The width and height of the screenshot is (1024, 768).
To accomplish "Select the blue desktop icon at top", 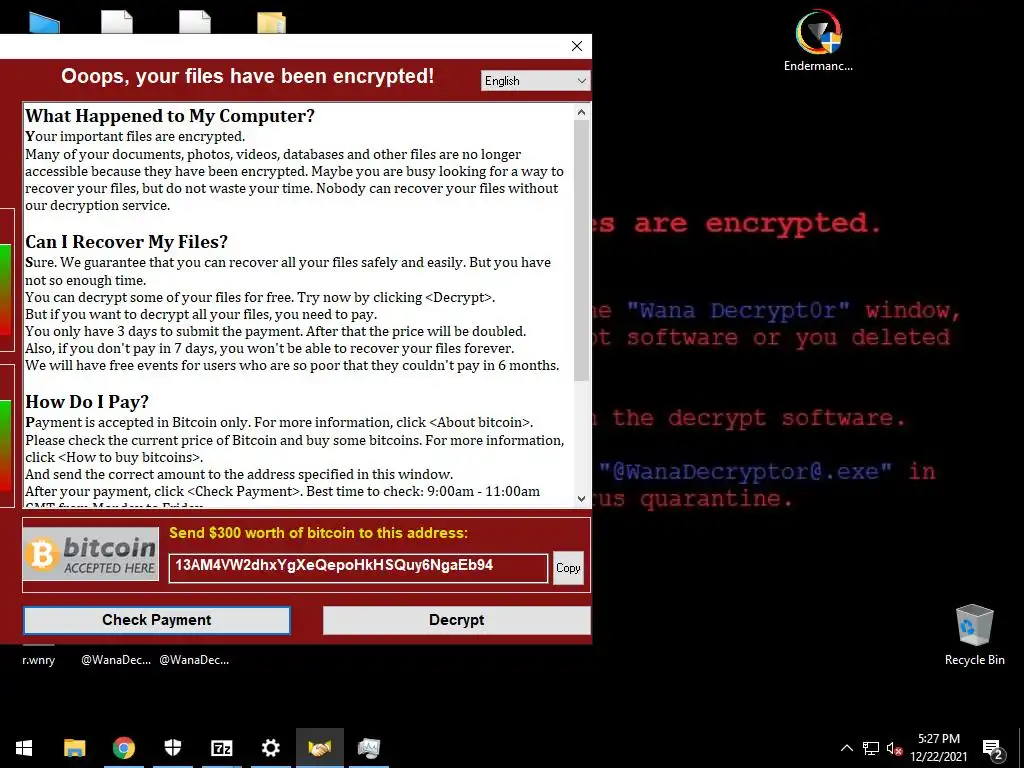I will 44,22.
